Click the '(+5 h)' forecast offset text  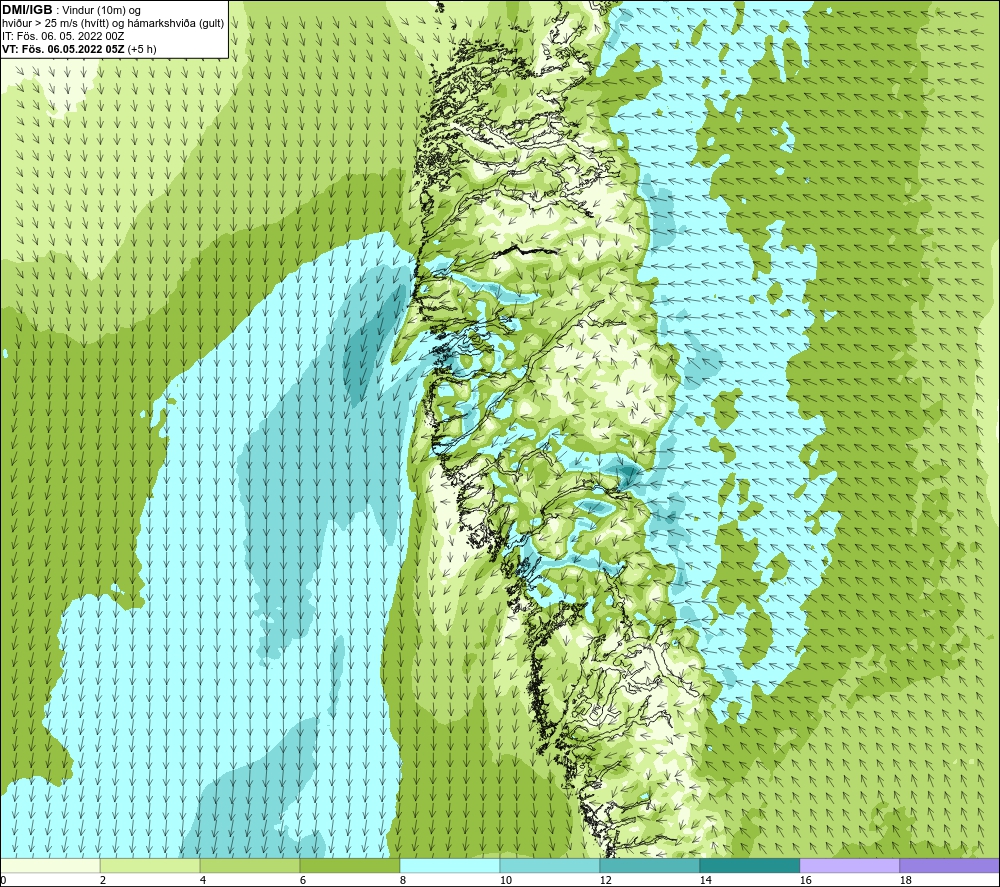(142, 49)
